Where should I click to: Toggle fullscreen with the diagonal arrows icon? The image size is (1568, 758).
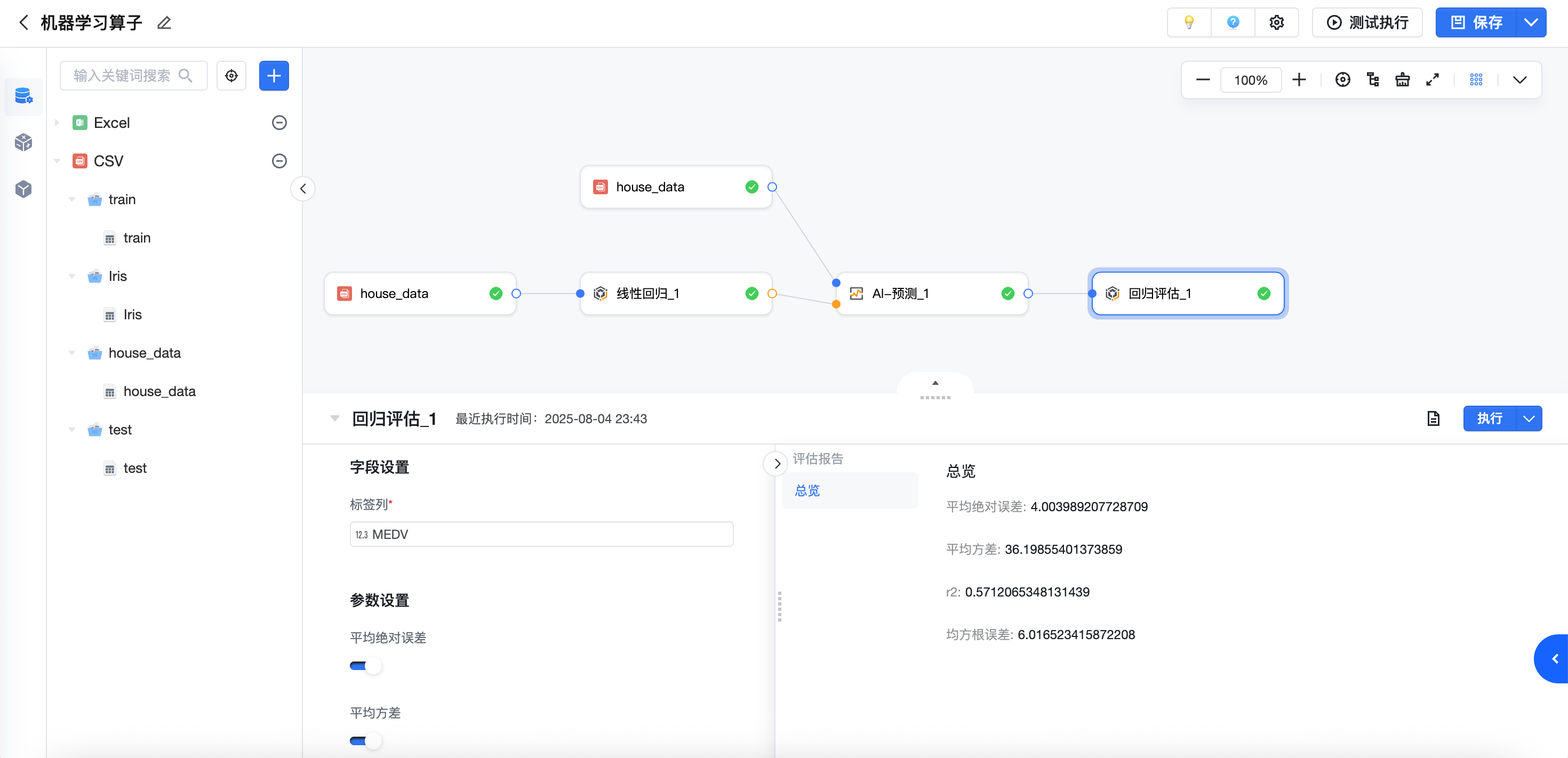(1432, 80)
